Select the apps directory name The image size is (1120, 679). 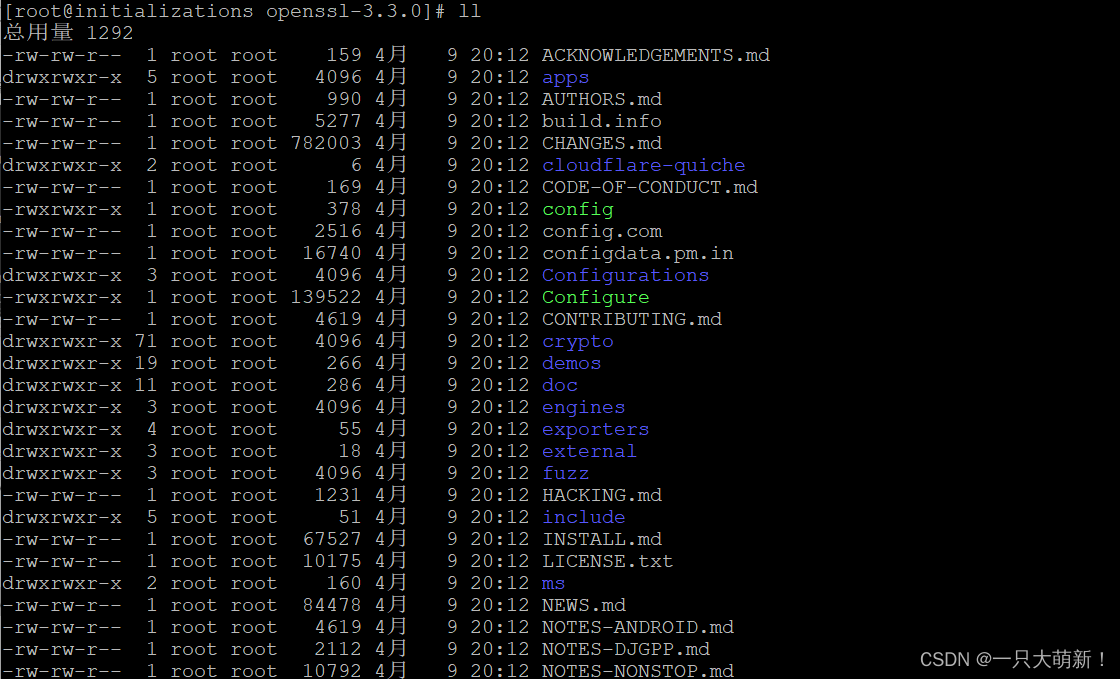click(565, 78)
